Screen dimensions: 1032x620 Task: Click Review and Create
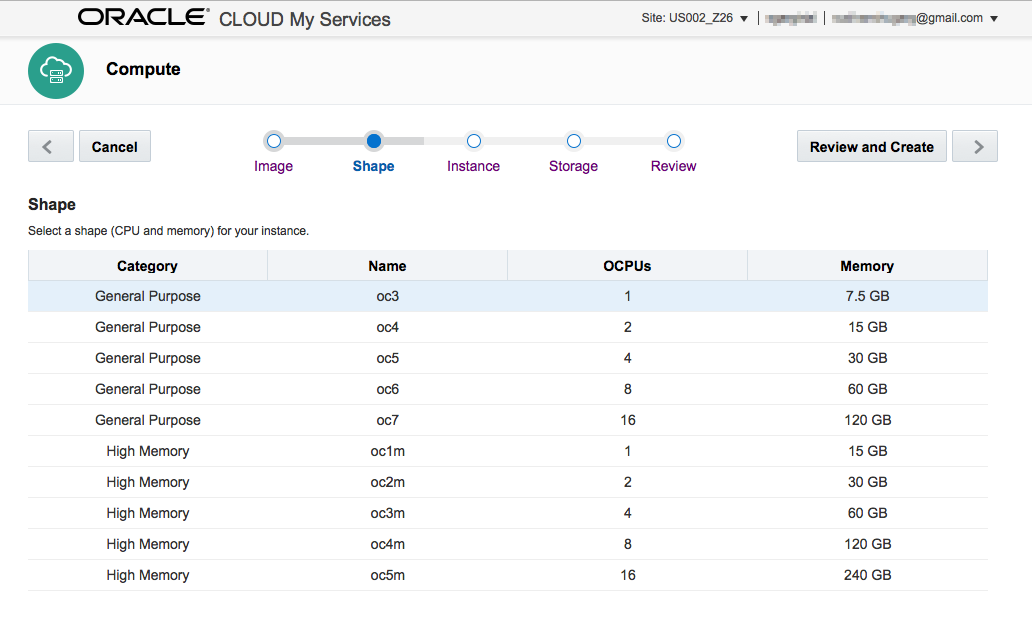871,146
